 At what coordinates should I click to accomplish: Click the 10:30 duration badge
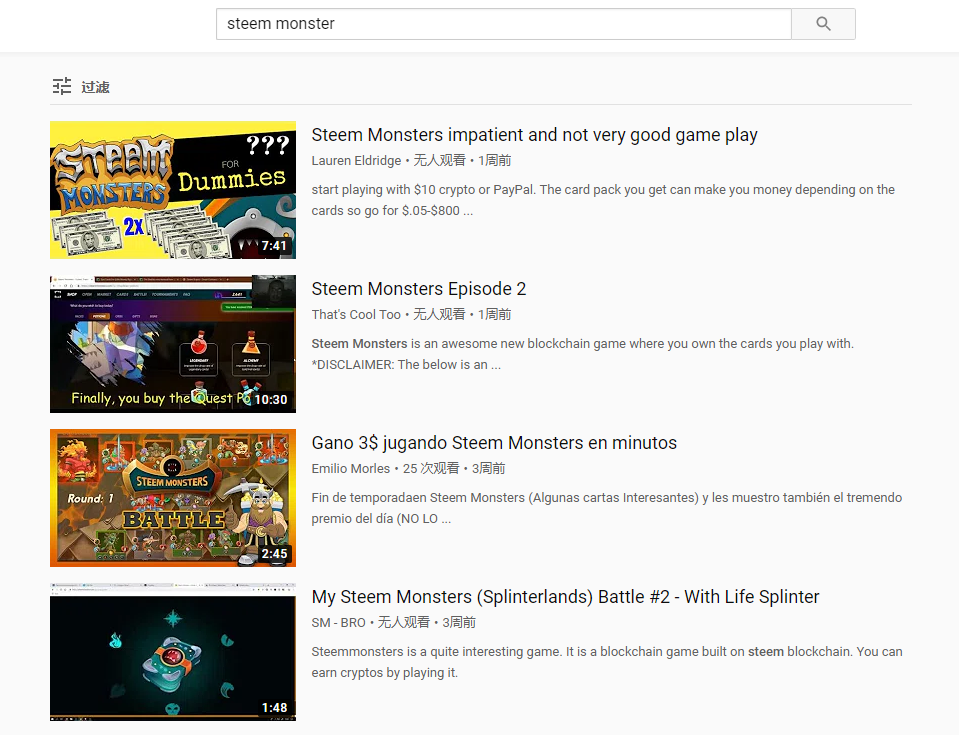271,400
